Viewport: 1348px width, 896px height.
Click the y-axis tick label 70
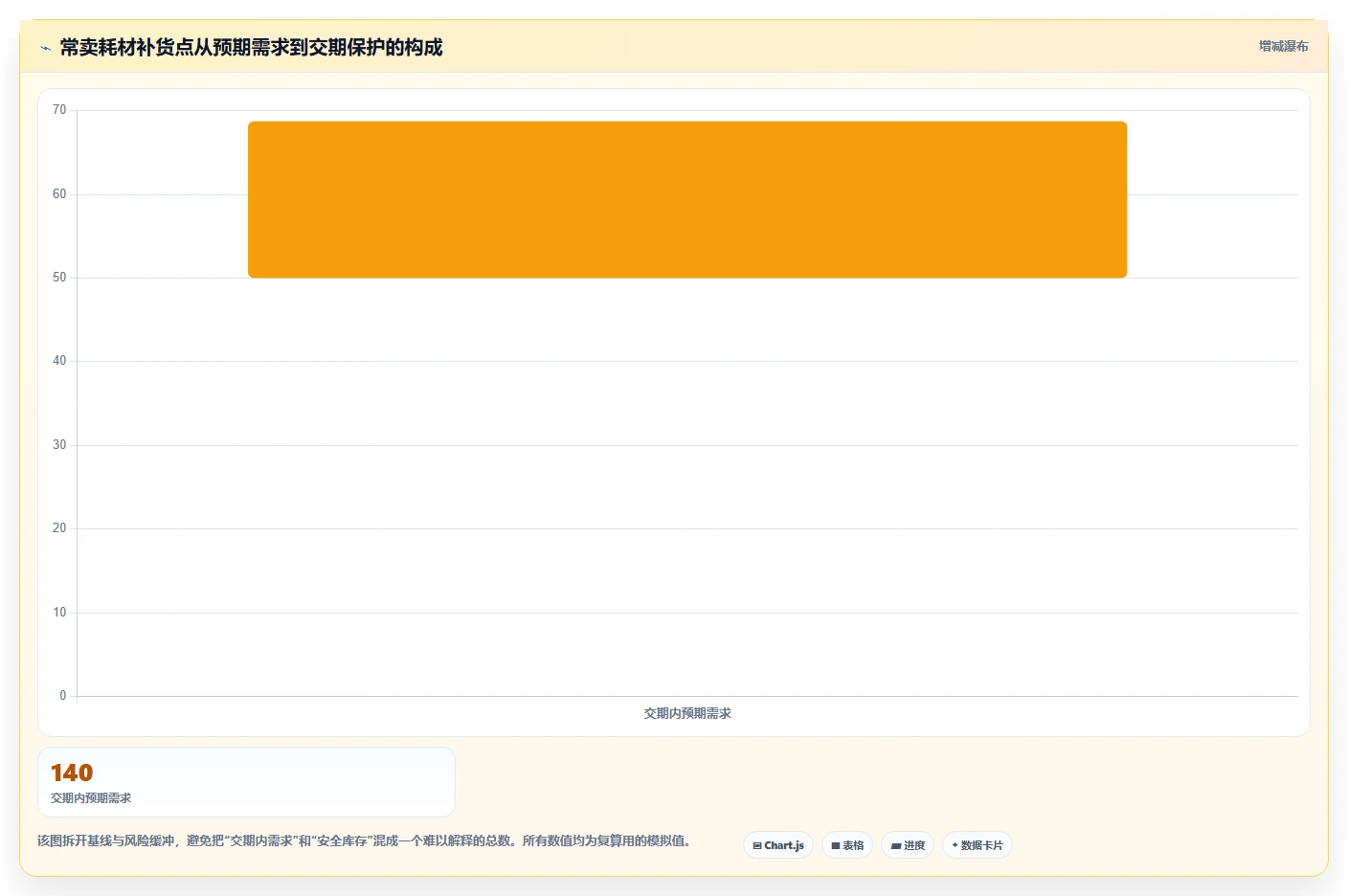click(x=59, y=110)
